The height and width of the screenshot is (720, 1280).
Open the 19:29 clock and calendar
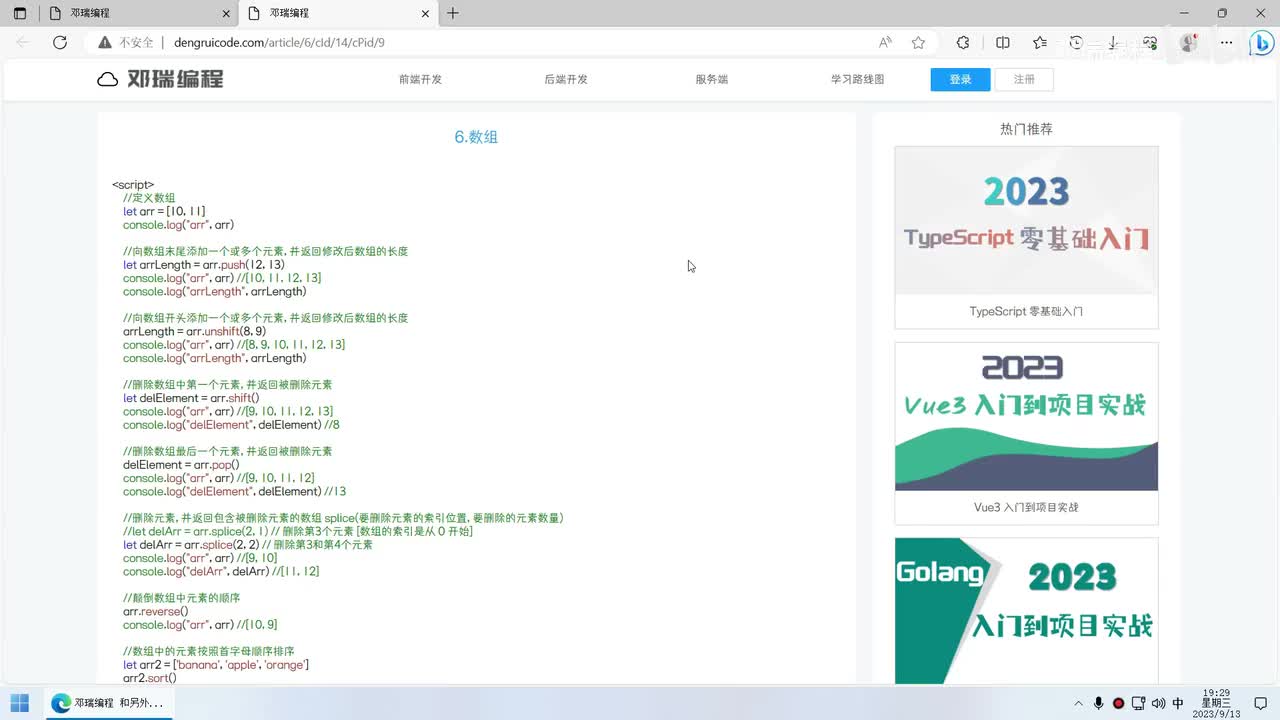pos(1216,703)
